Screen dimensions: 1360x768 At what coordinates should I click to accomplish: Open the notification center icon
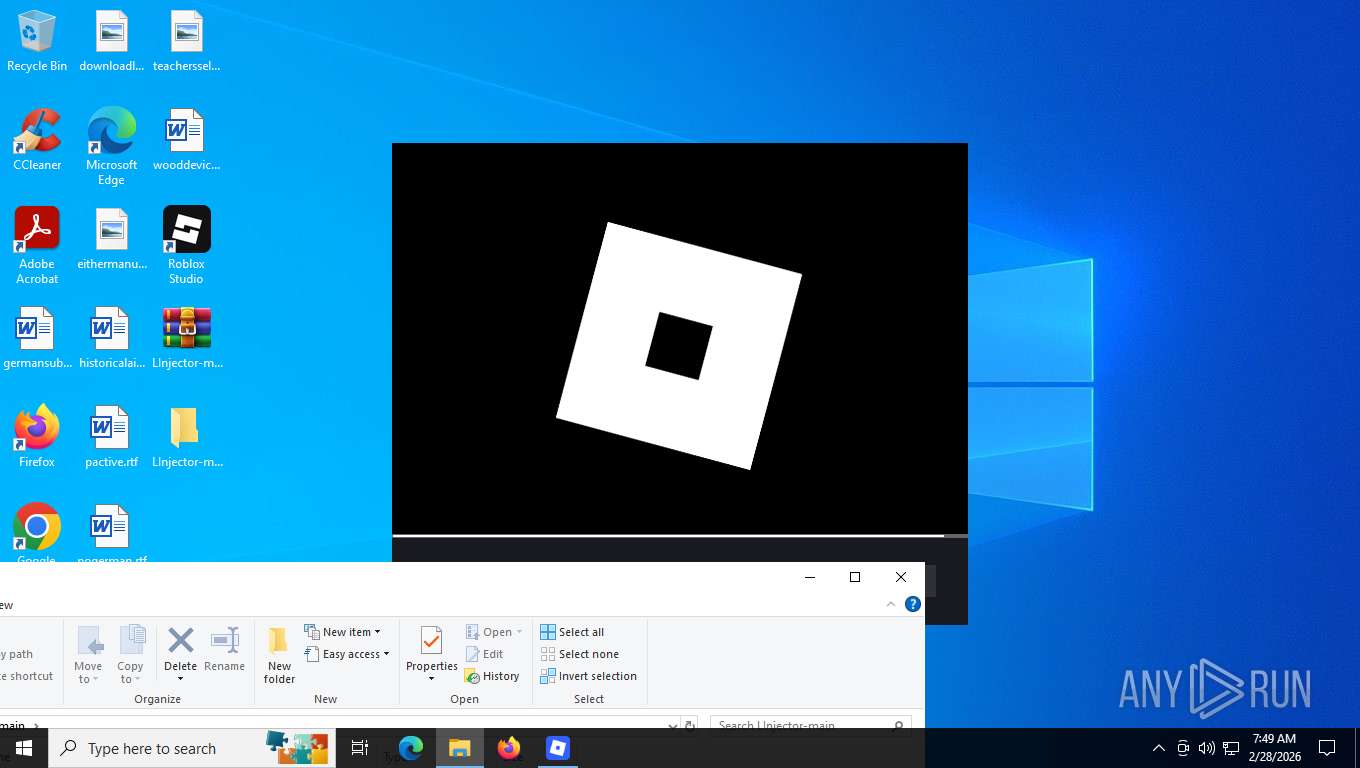coord(1327,748)
